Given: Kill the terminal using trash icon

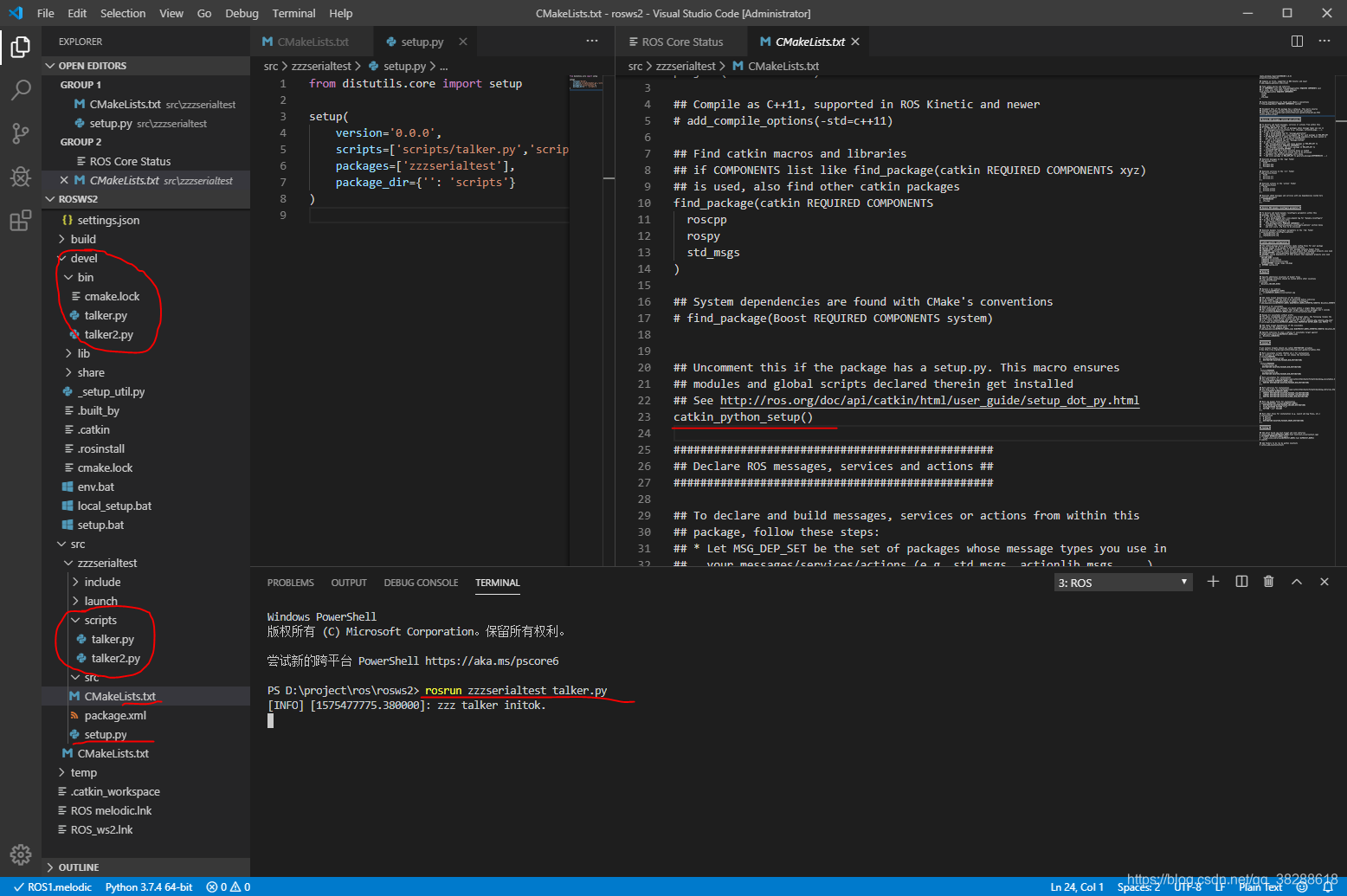Looking at the screenshot, I should (x=1268, y=581).
